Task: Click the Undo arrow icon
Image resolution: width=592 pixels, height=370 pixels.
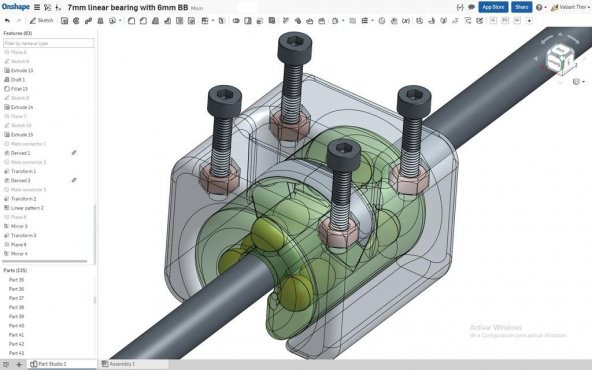Action: coord(7,20)
